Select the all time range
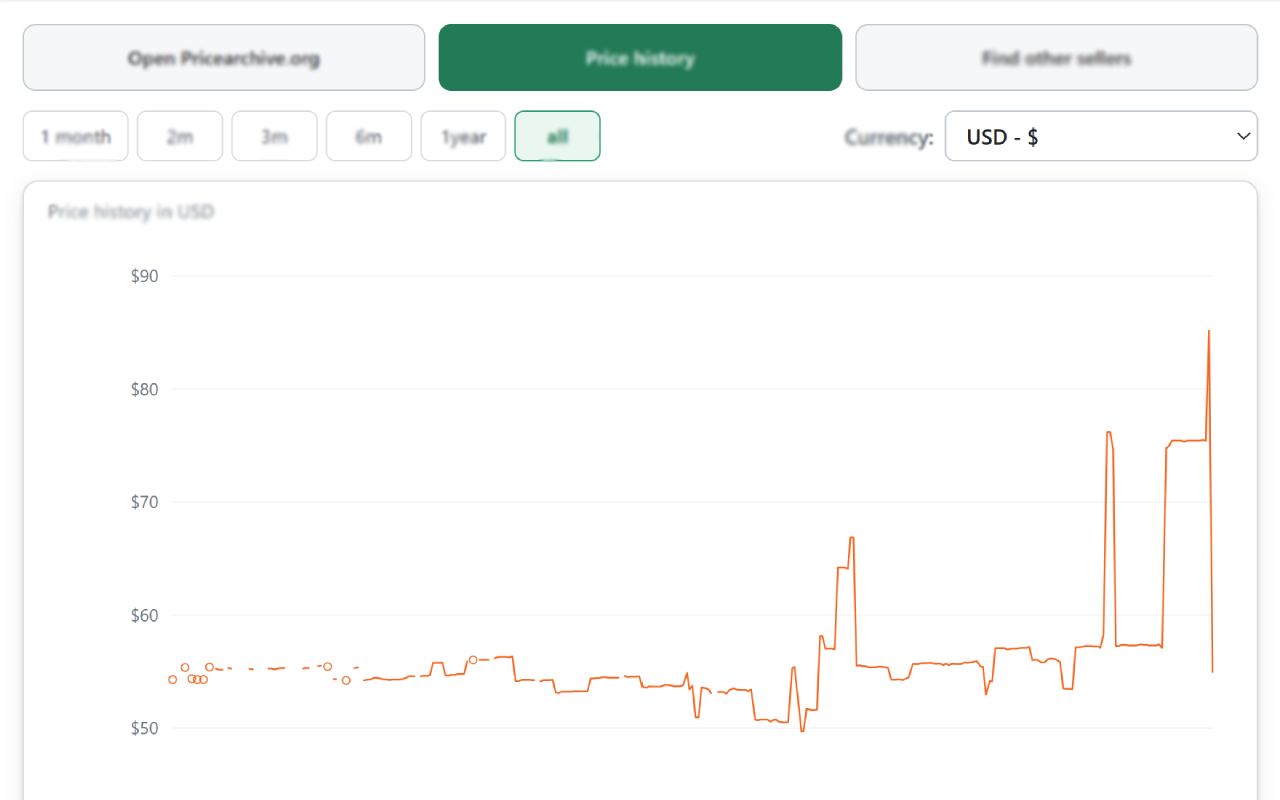 [557, 136]
